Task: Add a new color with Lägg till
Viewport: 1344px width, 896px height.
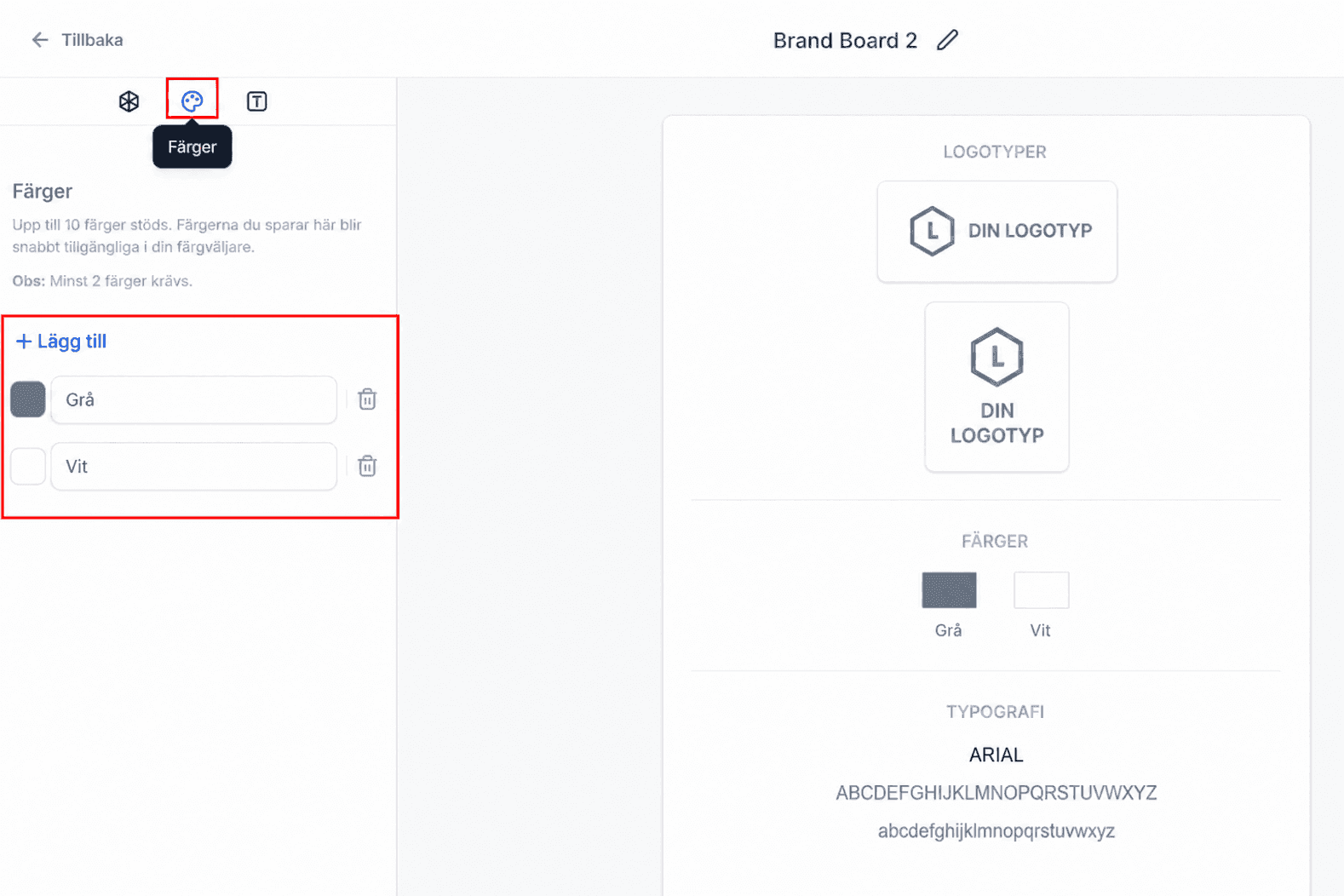Action: [x=61, y=342]
